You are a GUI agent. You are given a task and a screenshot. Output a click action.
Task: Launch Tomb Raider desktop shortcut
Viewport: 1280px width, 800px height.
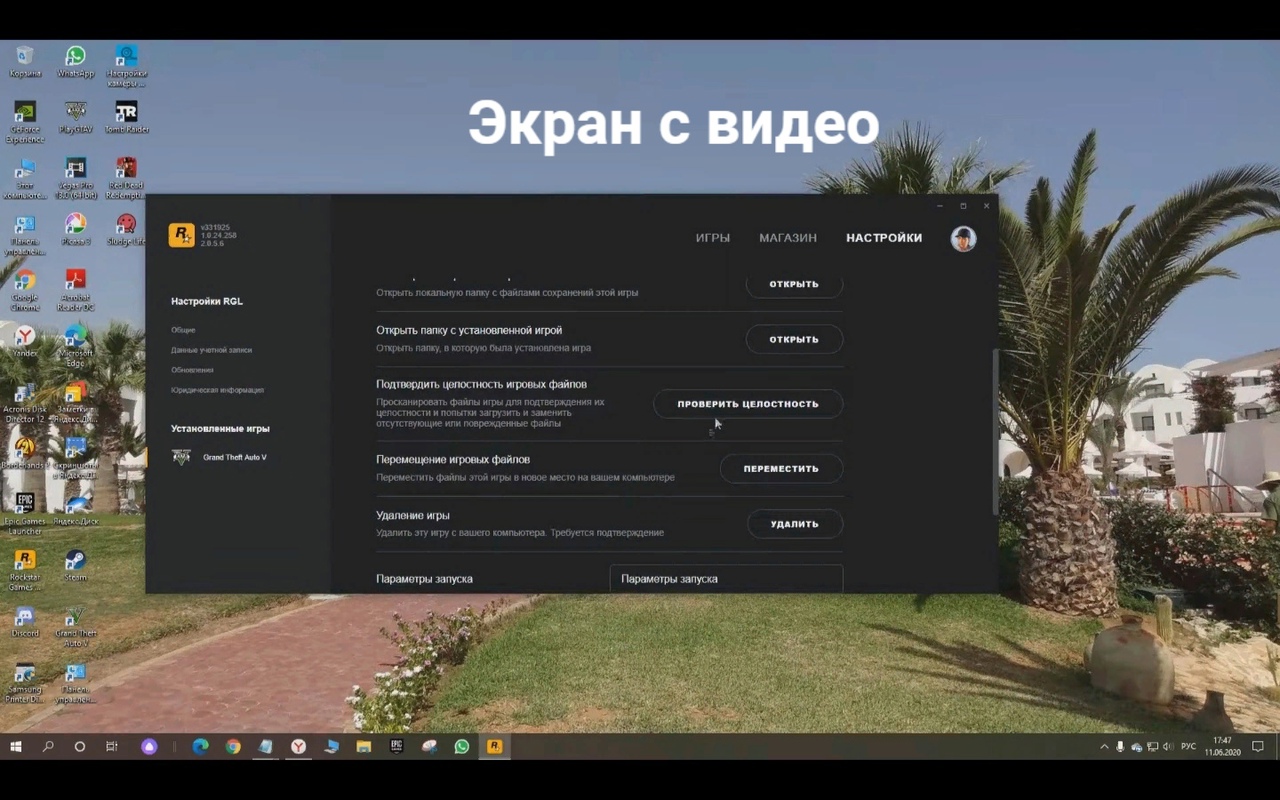[x=126, y=117]
